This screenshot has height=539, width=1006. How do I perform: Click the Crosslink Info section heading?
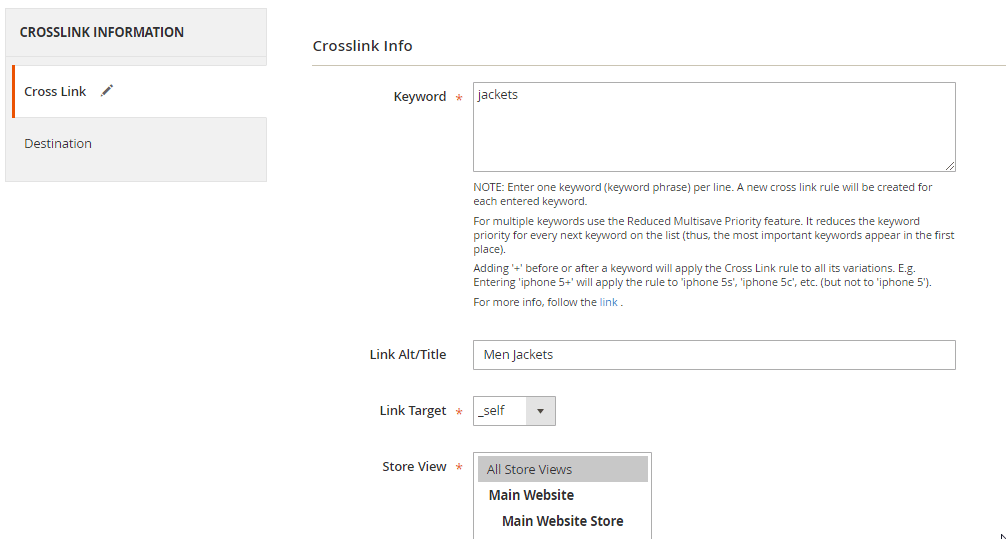tap(362, 46)
